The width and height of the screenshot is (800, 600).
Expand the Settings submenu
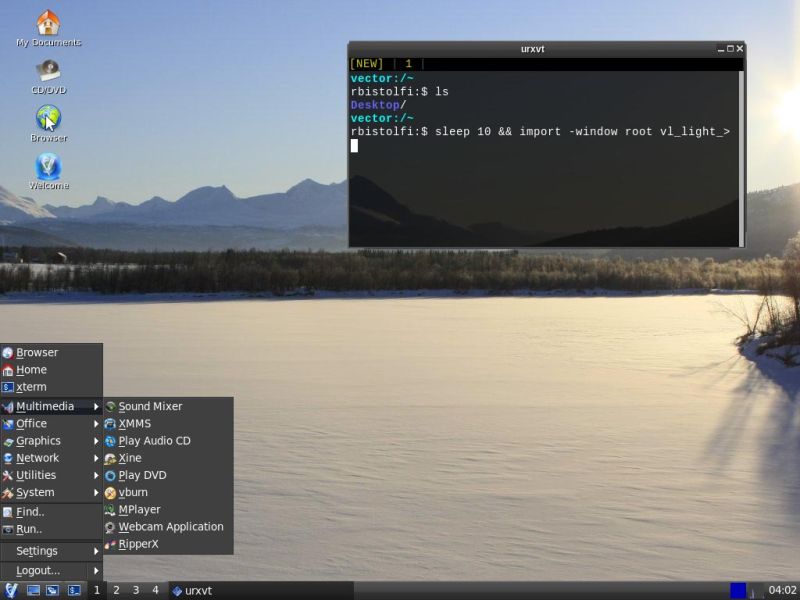[x=36, y=550]
